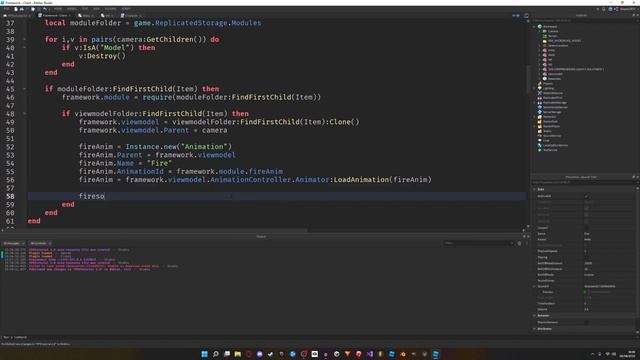Place cursor on line 58 after fireso
Image resolution: width=640 pixels, height=360 pixels.
(x=105, y=196)
